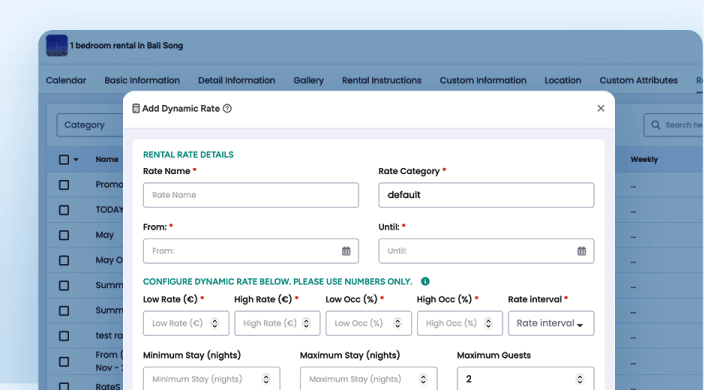
Task: Click the search magnifier icon
Action: click(x=656, y=125)
